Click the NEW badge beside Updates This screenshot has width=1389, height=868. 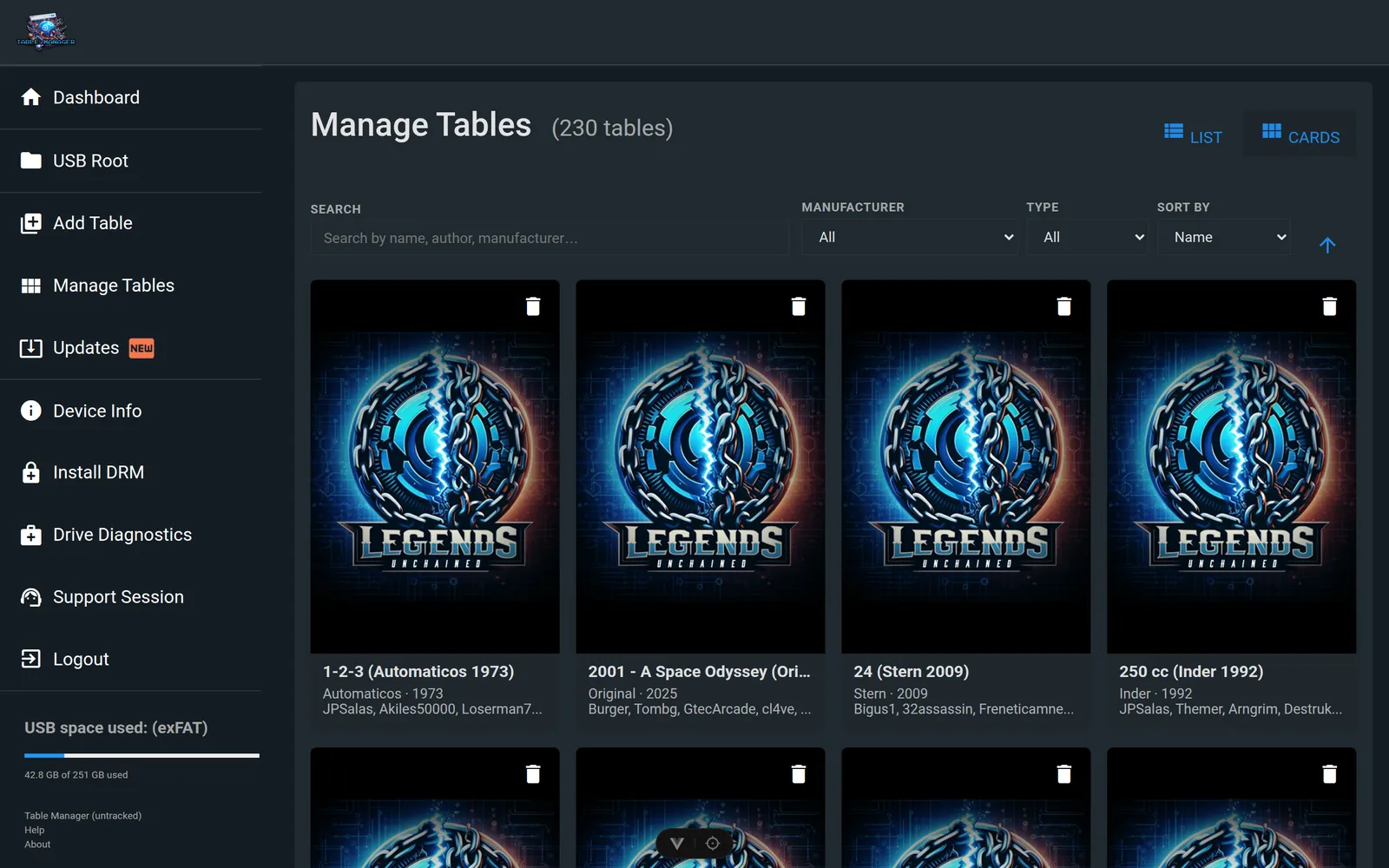click(142, 348)
